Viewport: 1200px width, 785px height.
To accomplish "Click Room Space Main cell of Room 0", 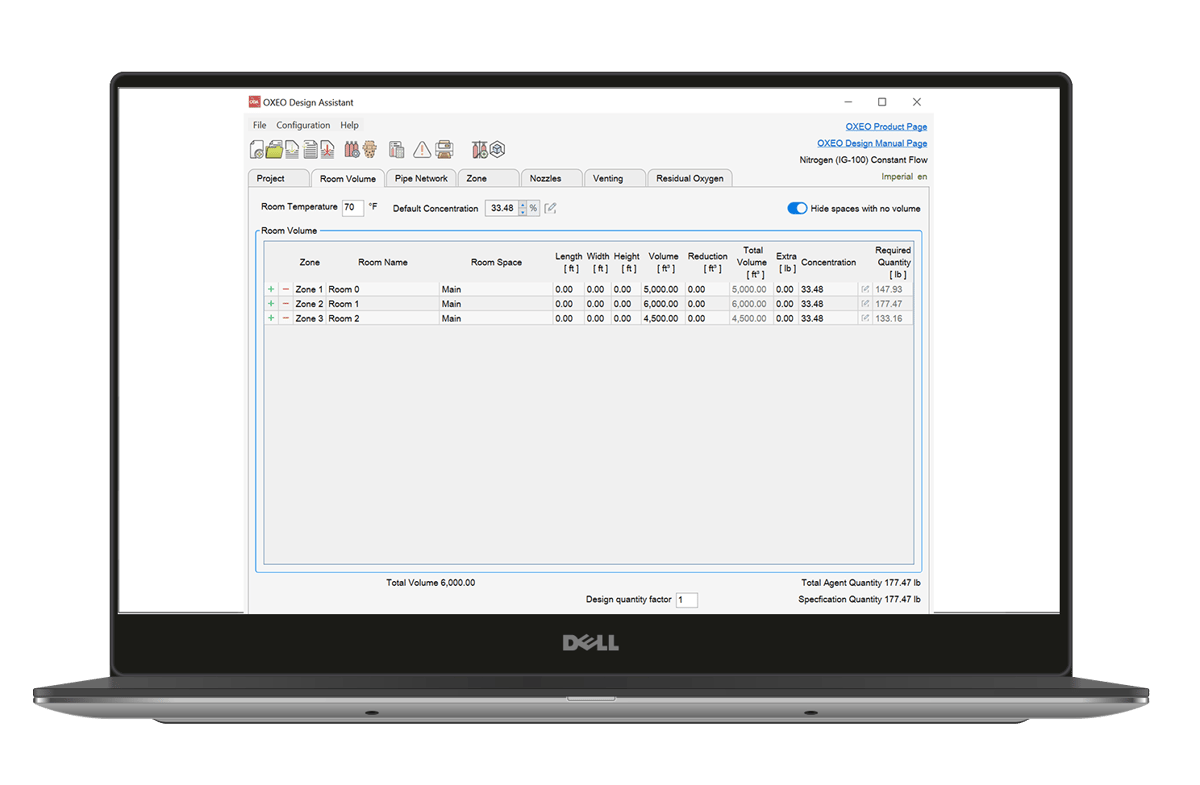I will 496,289.
